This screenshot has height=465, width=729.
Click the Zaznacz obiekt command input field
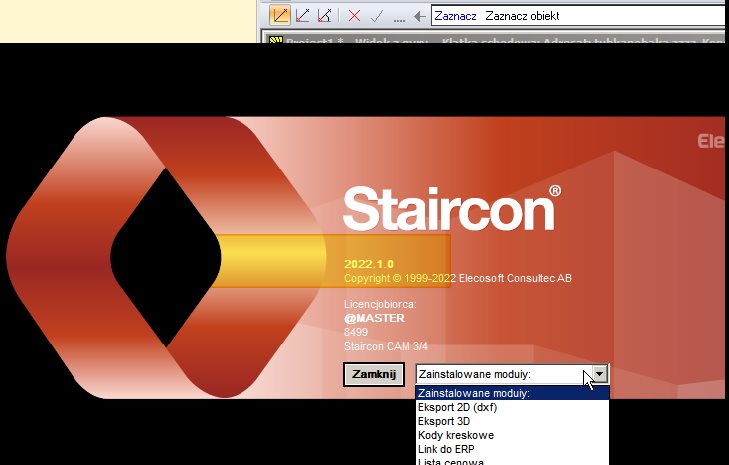[x=578, y=16]
